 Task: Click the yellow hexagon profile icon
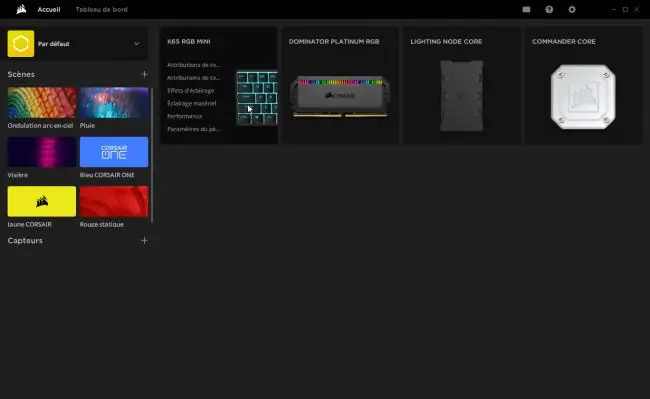point(21,44)
